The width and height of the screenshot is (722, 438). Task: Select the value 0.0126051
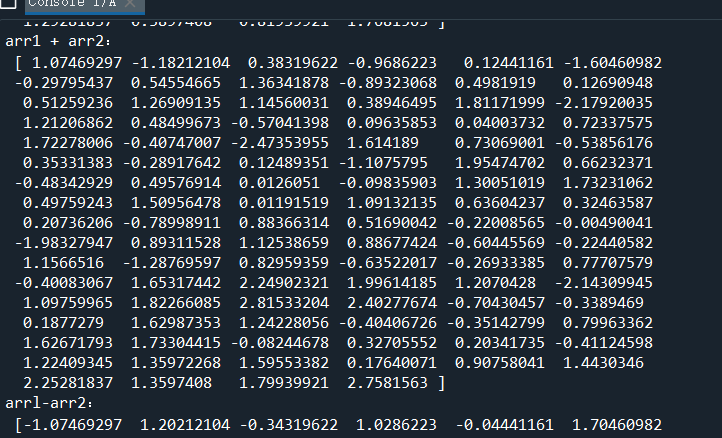click(279, 183)
